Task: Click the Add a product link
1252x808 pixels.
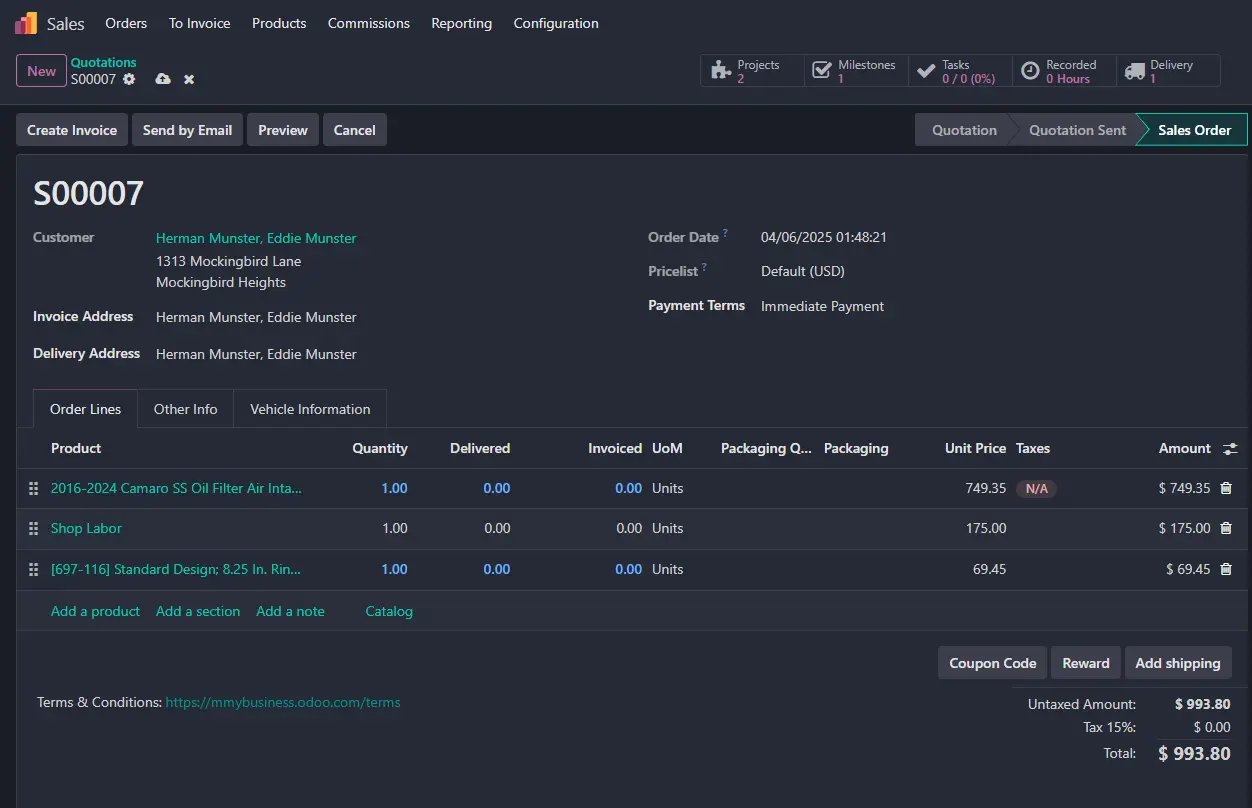Action: coord(95,611)
